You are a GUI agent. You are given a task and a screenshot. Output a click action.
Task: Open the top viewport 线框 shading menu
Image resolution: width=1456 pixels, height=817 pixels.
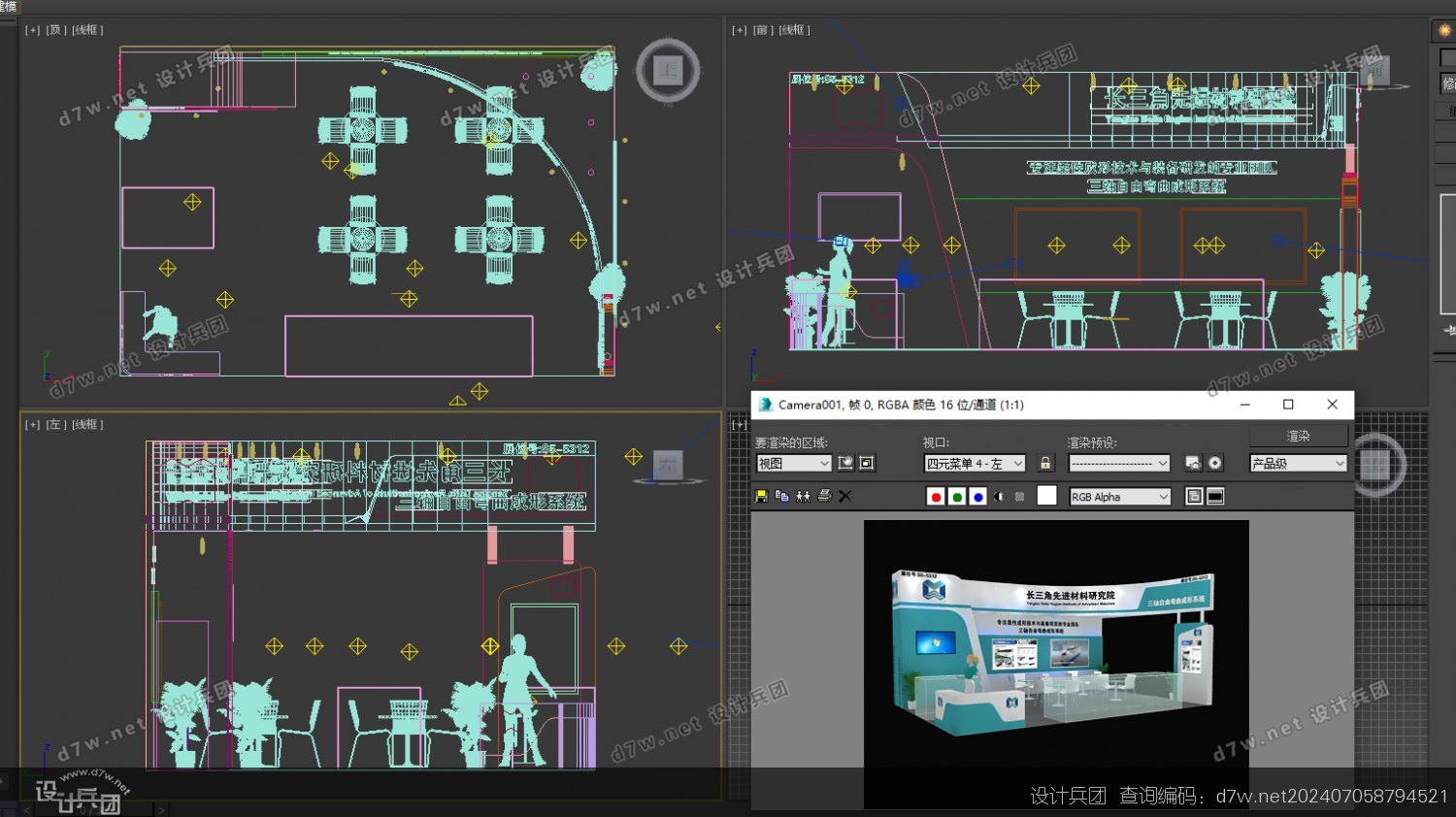point(87,30)
